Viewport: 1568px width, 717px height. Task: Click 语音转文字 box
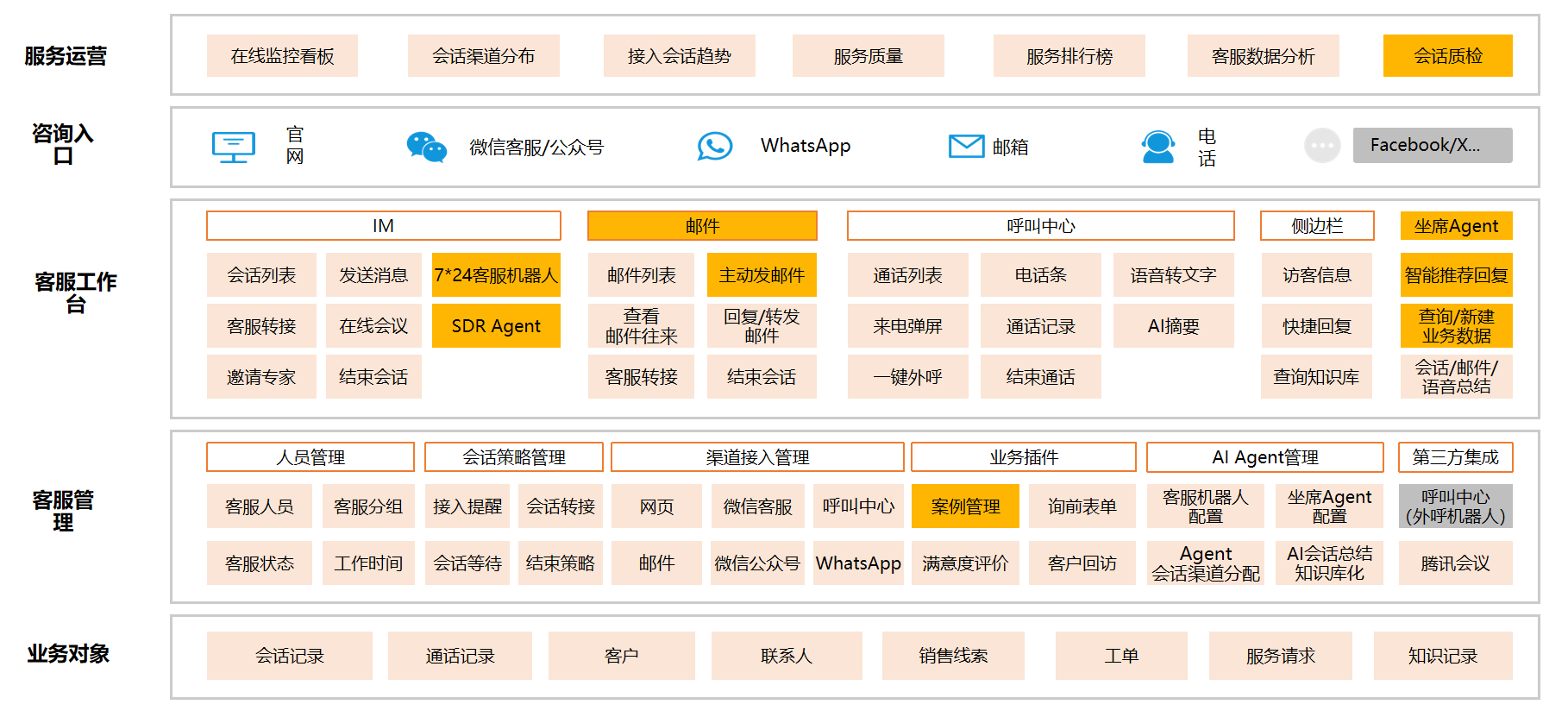pyautogui.click(x=1174, y=275)
